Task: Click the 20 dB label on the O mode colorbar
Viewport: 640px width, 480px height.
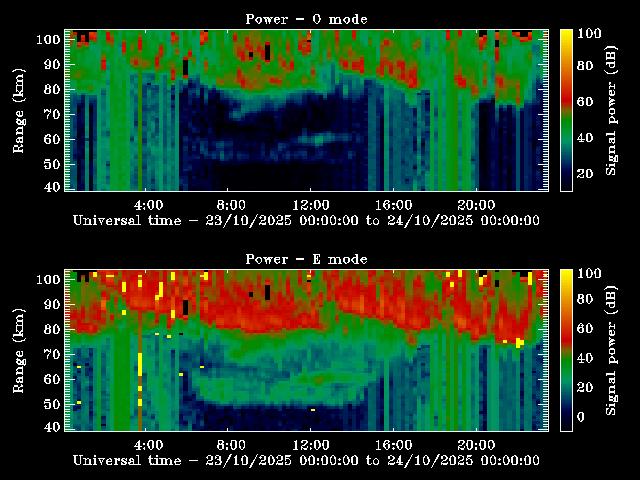Action: [587, 173]
